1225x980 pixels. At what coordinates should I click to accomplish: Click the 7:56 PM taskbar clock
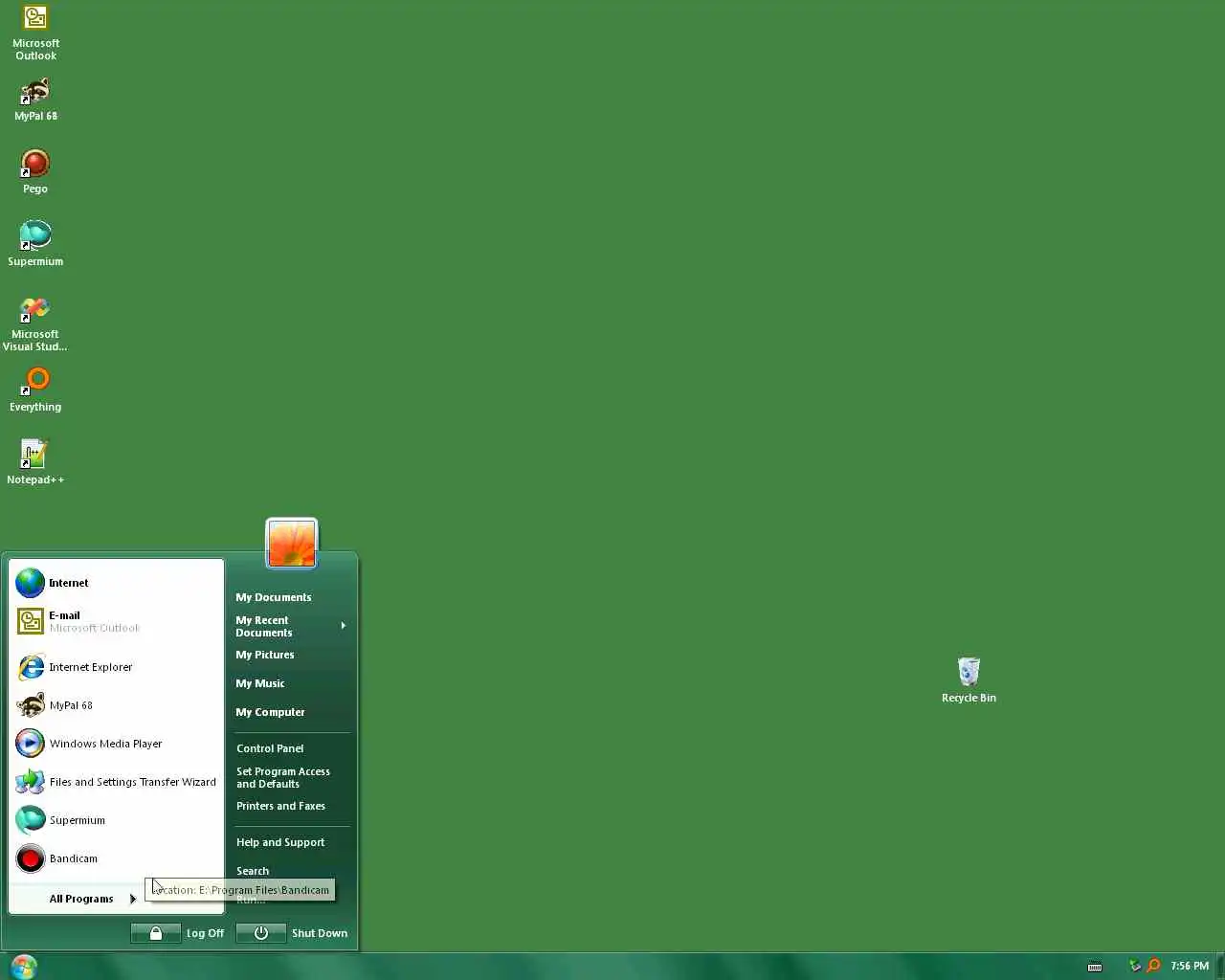point(1190,967)
